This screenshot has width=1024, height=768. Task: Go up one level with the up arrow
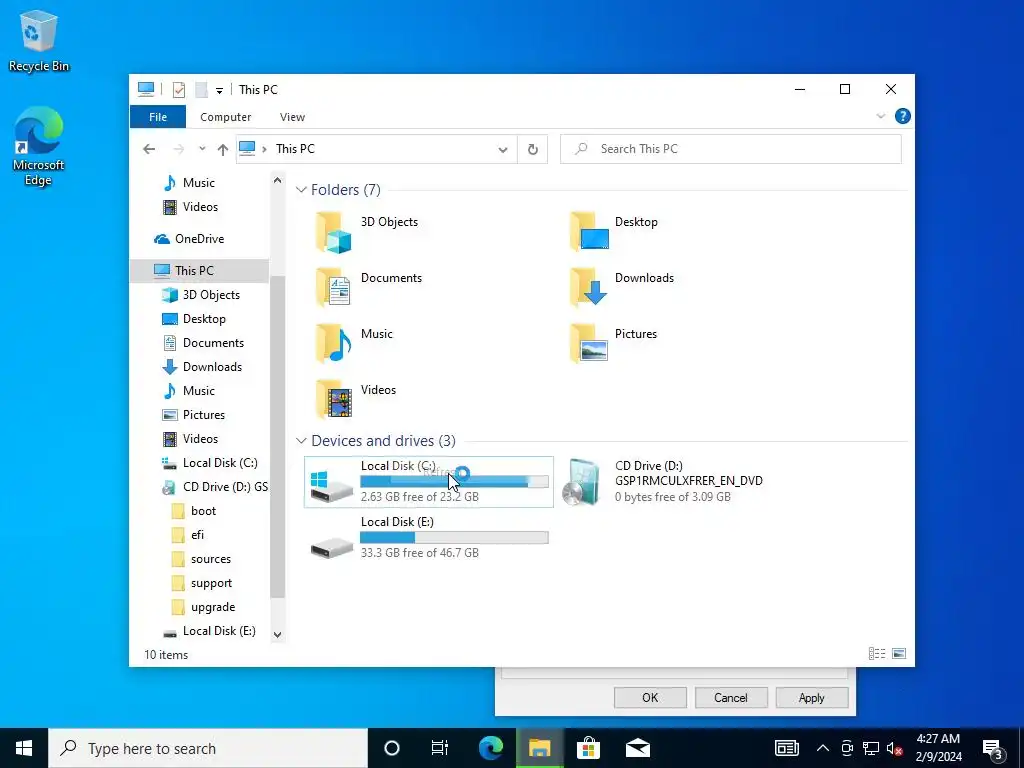click(x=223, y=150)
